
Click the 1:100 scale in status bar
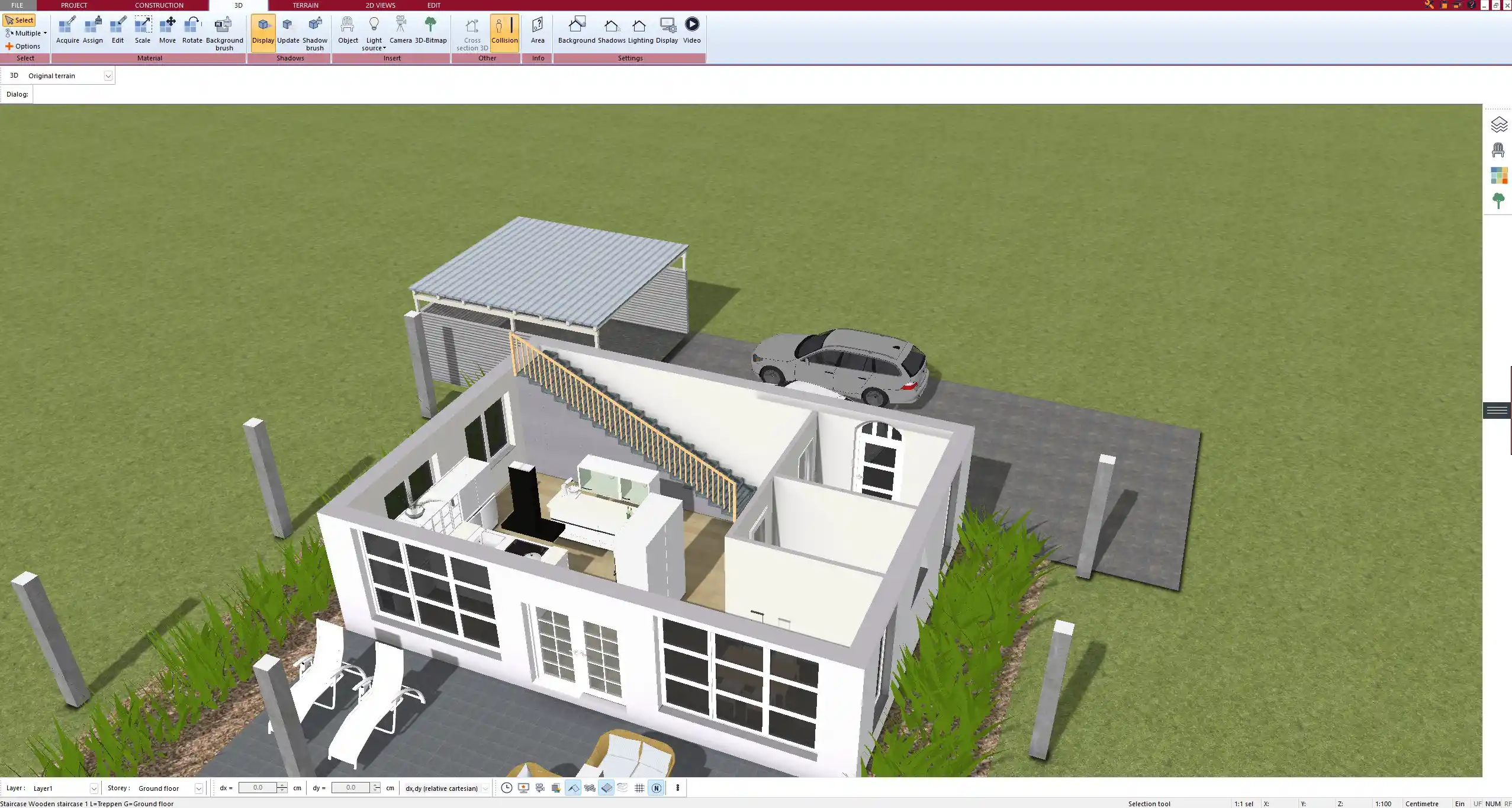point(1383,804)
